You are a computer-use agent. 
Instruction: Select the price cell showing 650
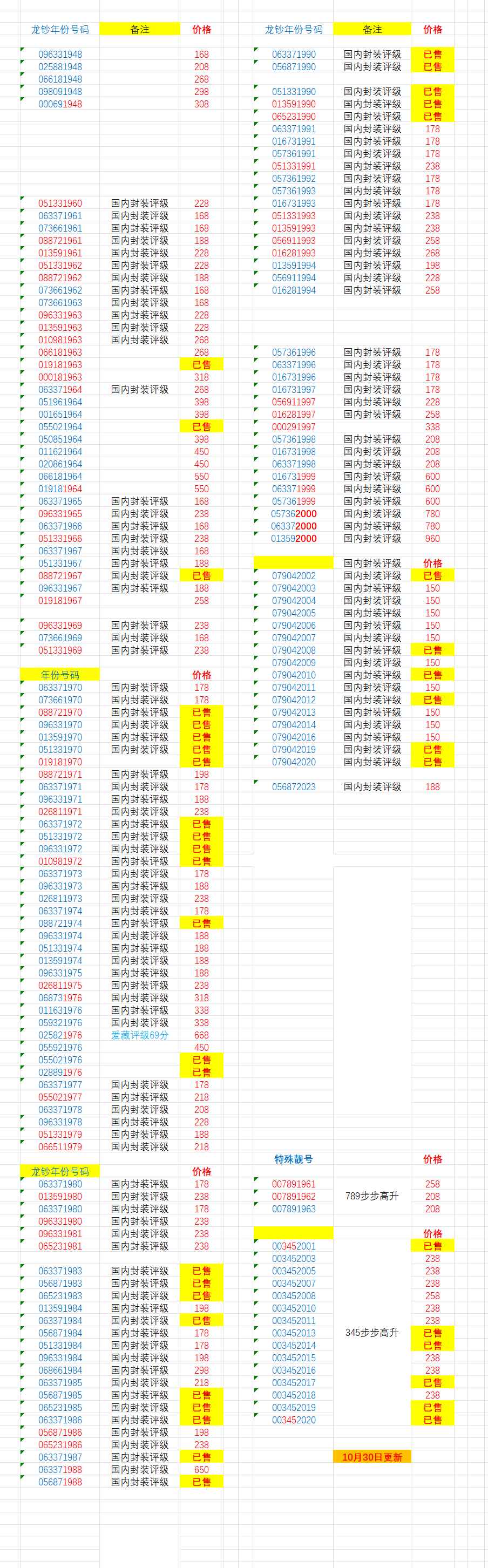[x=201, y=1469]
